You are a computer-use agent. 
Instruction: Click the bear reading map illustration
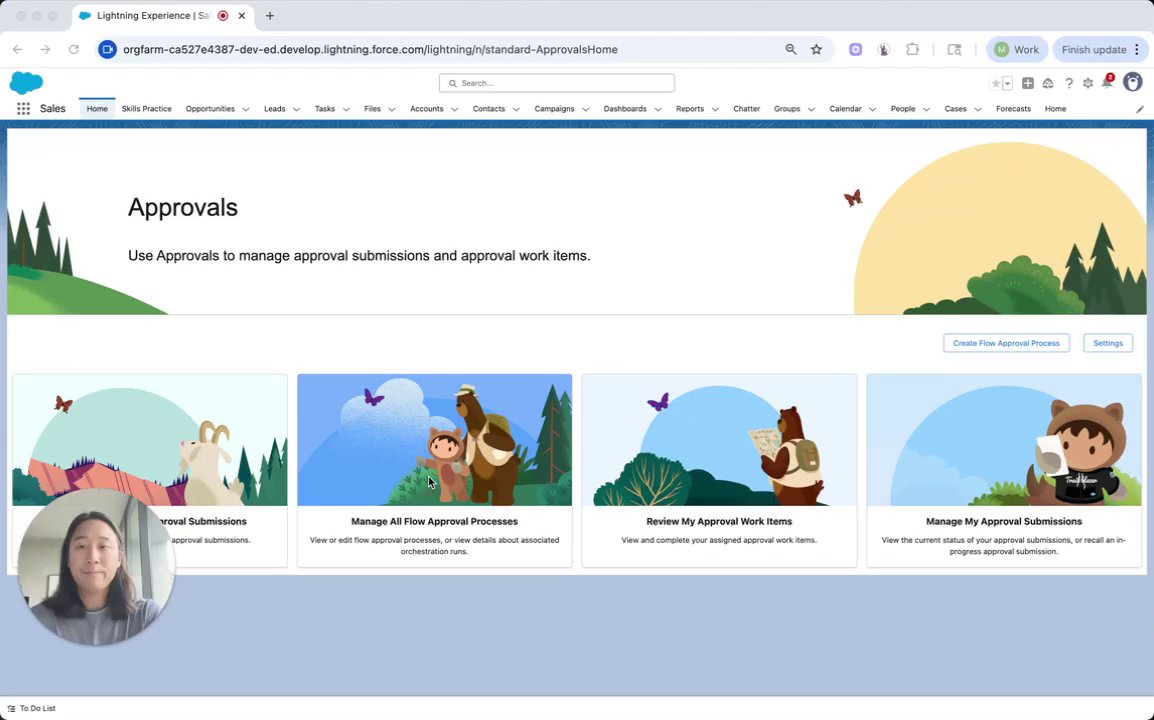click(719, 440)
